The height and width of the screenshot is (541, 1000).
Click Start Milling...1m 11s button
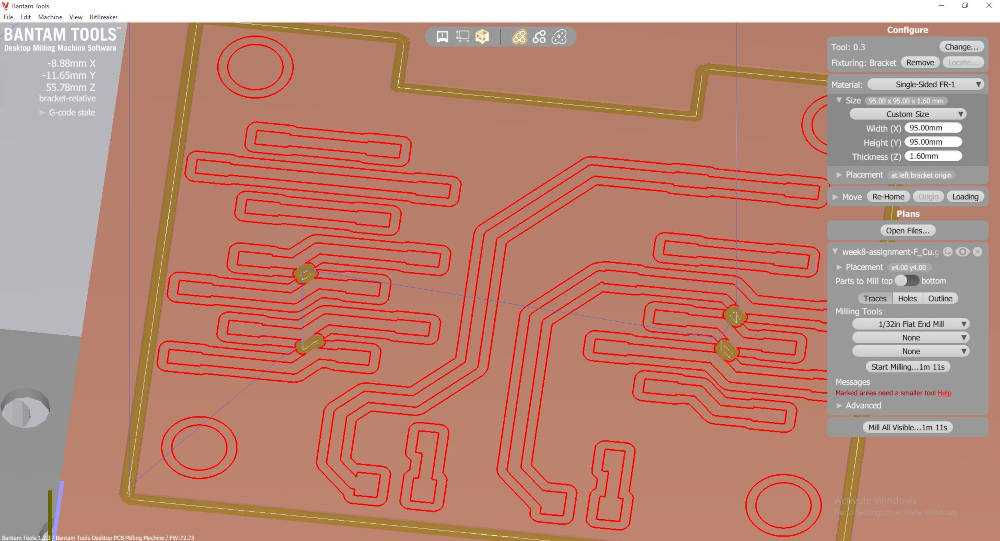tap(908, 367)
